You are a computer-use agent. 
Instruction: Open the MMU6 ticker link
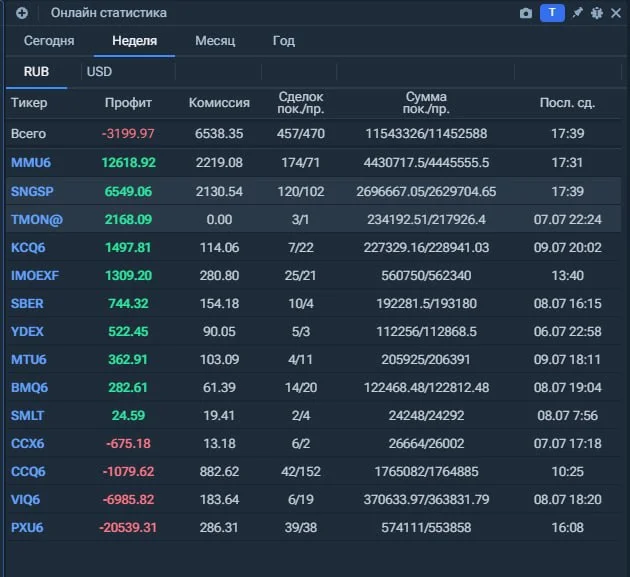[x=31, y=162]
